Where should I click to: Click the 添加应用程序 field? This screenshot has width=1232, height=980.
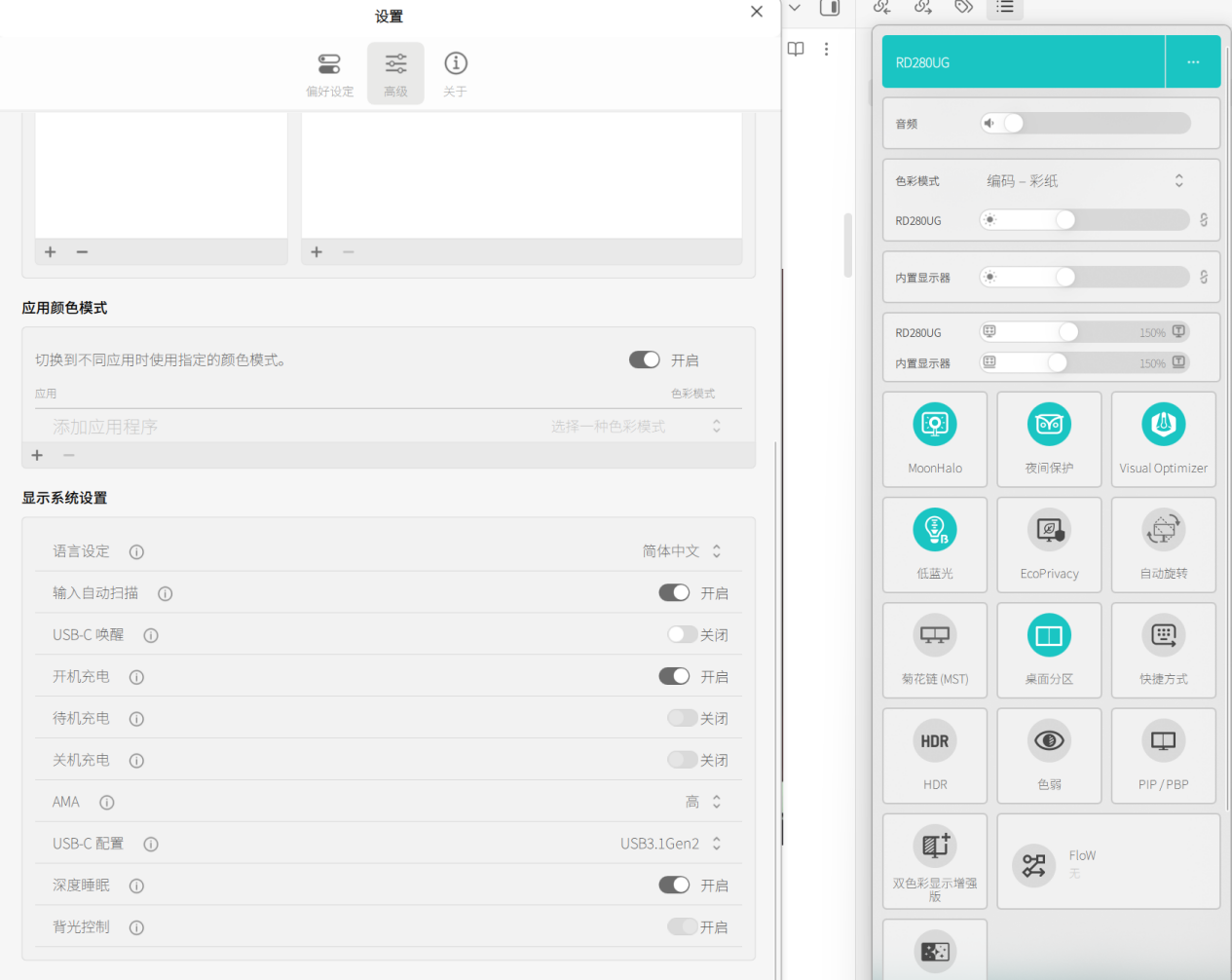pos(105,427)
